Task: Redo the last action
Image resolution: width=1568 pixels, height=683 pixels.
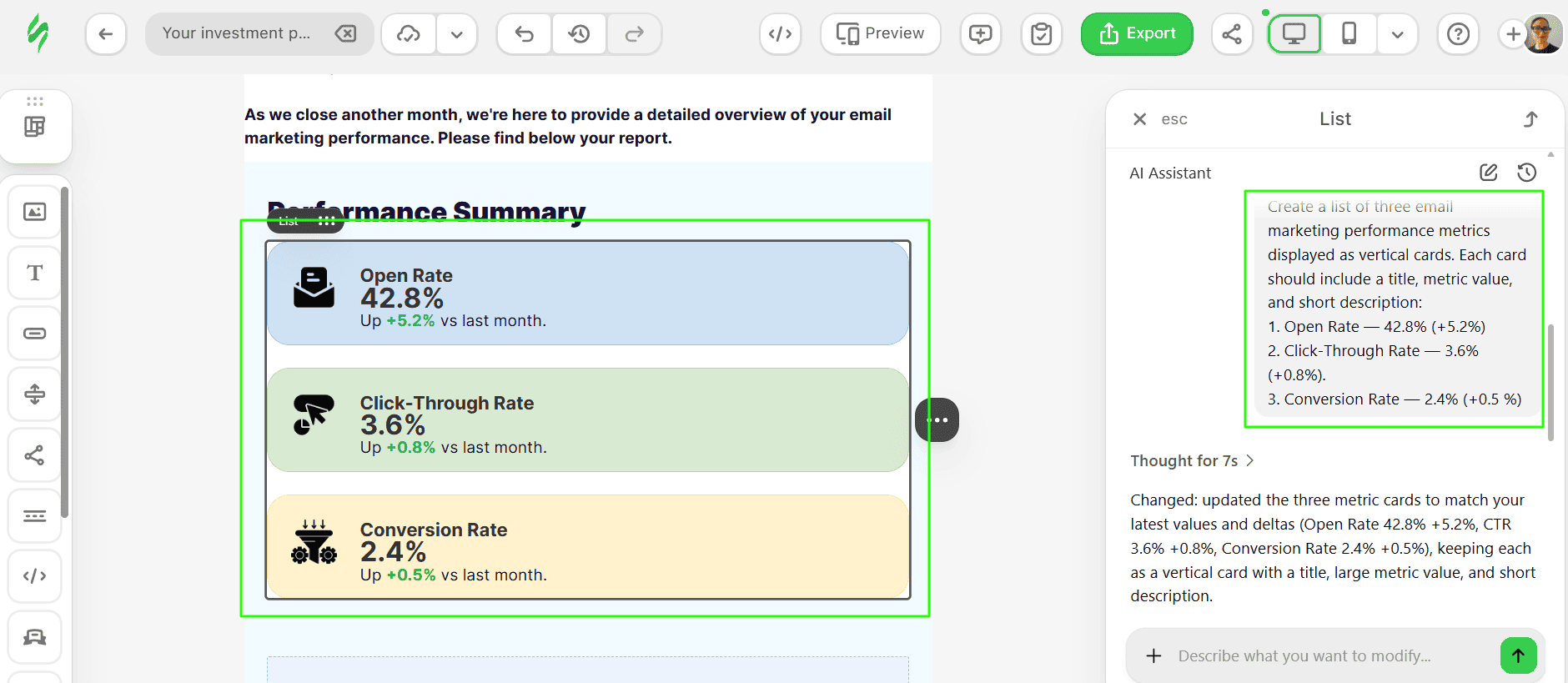Action: pos(635,34)
